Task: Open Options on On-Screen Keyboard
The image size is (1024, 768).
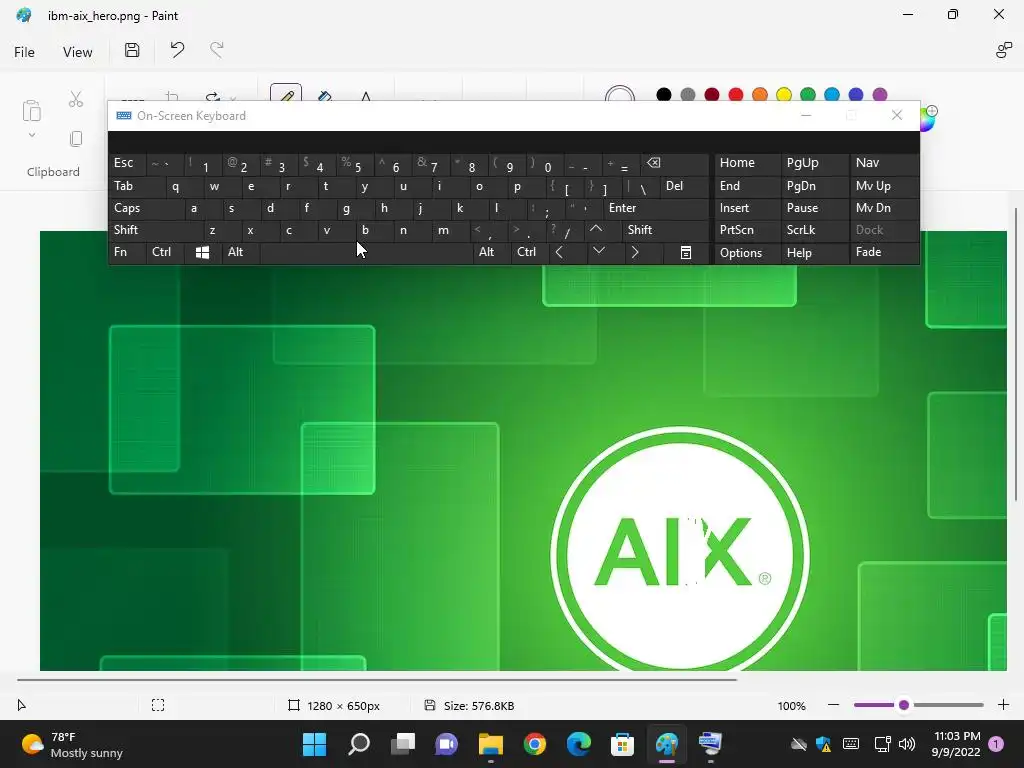Action: pos(748,252)
